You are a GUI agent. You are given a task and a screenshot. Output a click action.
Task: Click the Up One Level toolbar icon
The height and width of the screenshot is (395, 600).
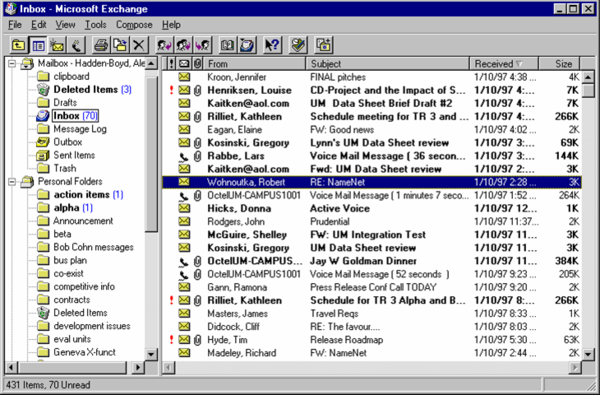19,46
